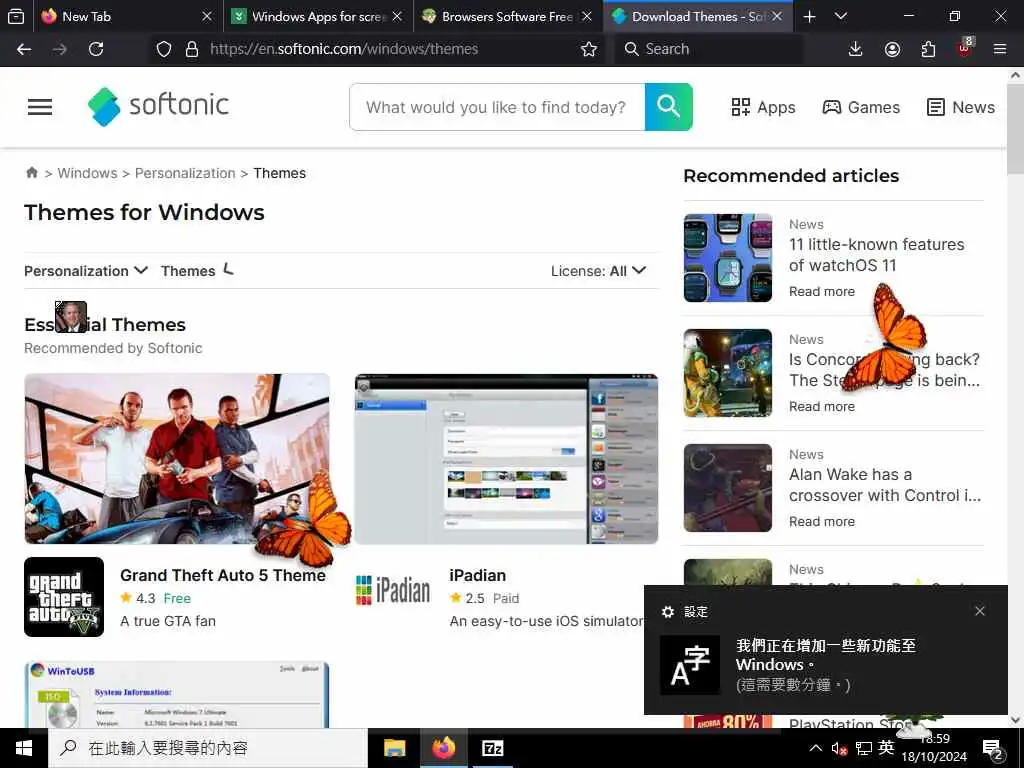Open the License: All filter dropdown

click(598, 270)
